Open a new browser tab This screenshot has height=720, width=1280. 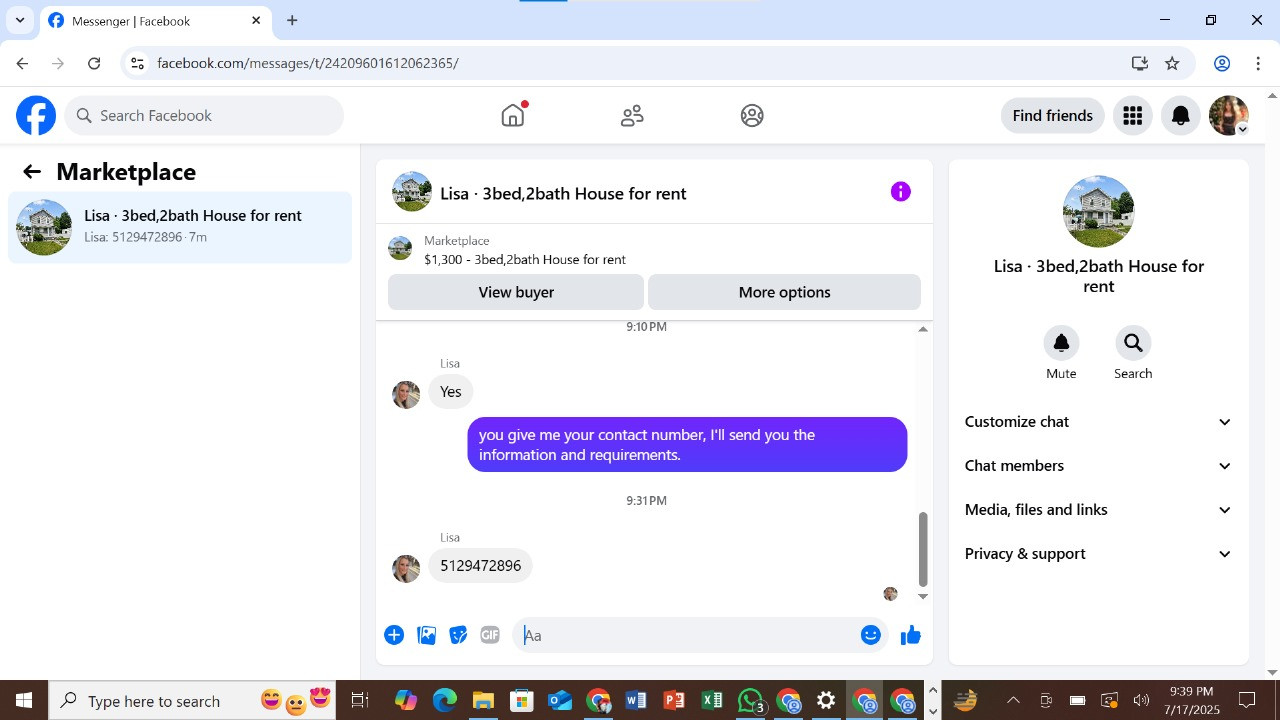click(292, 20)
